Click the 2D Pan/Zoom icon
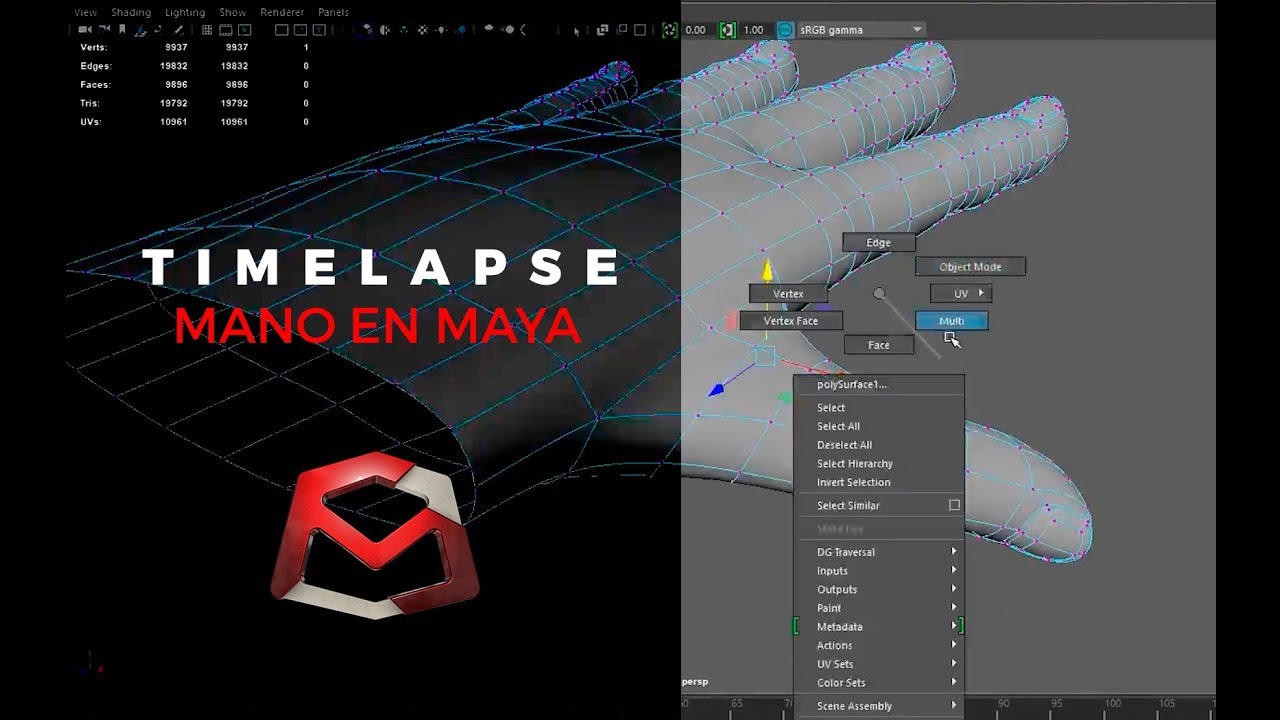The height and width of the screenshot is (720, 1280). pos(159,30)
